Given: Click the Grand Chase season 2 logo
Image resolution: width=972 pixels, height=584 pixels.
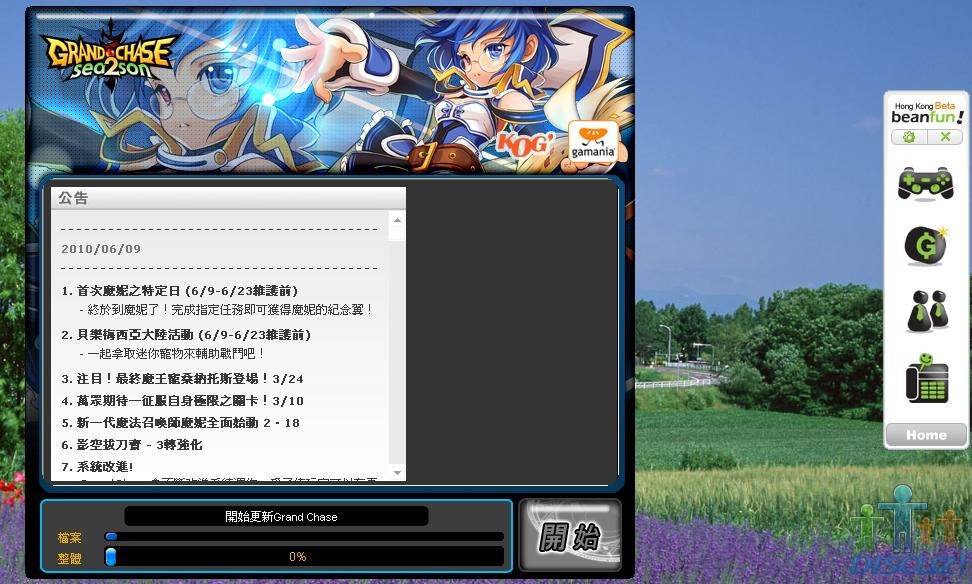Looking at the screenshot, I should (x=111, y=58).
